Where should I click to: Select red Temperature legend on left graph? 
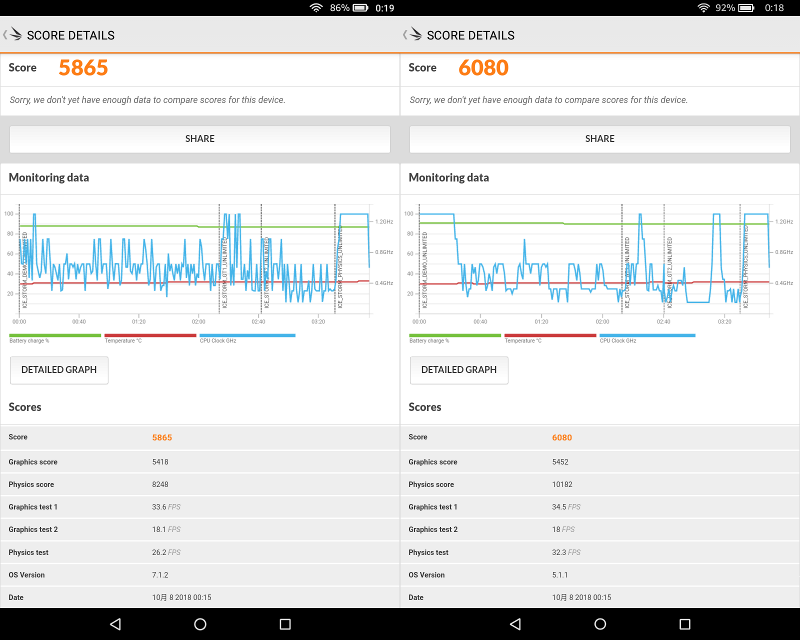tap(150, 338)
